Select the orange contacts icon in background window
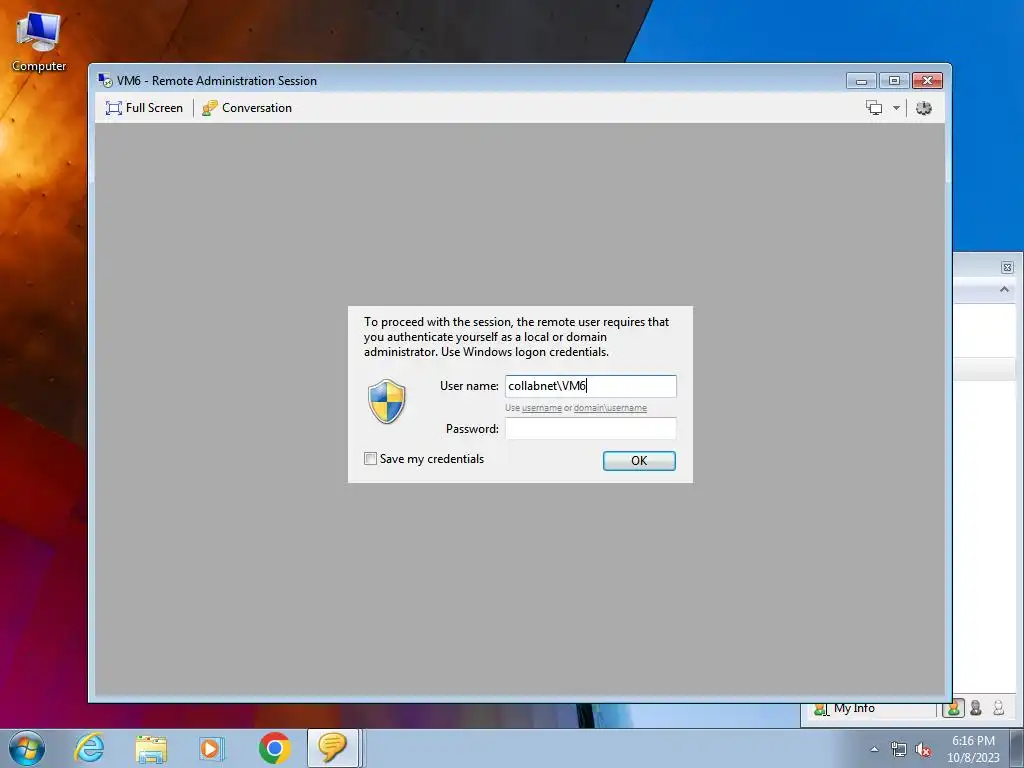This screenshot has width=1024, height=768. click(953, 708)
